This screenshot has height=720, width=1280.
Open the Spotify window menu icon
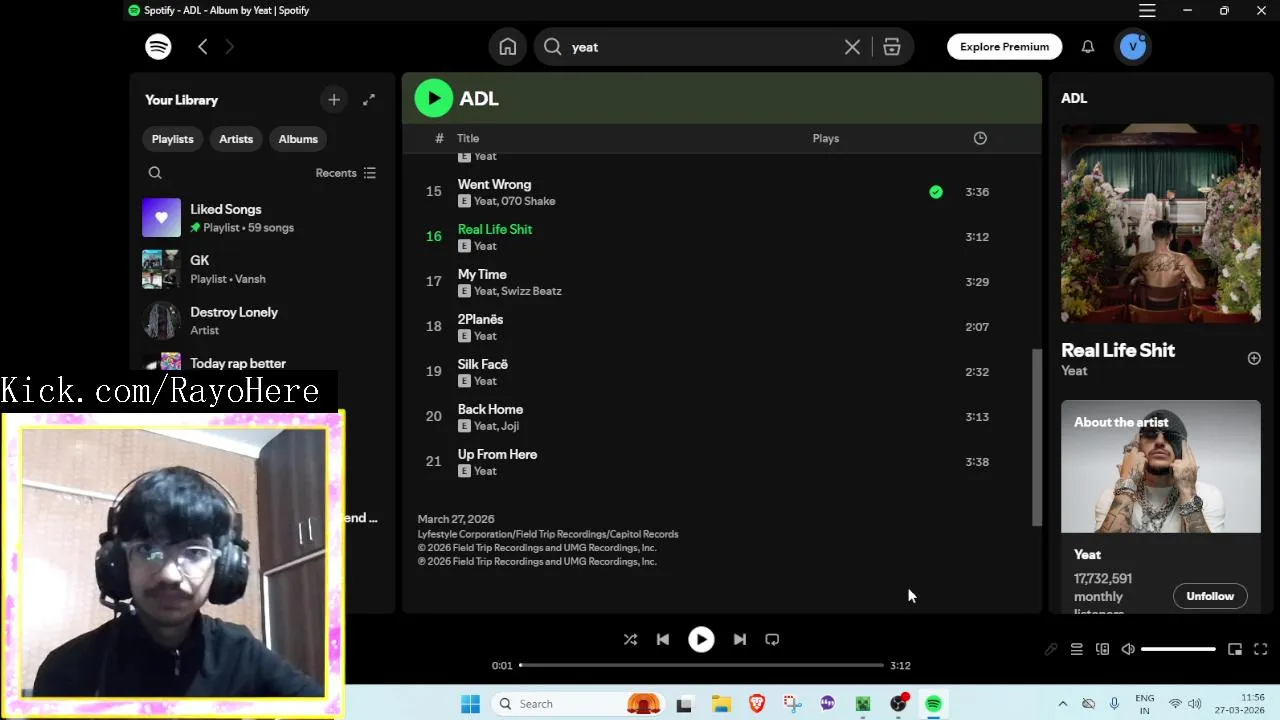[1148, 10]
